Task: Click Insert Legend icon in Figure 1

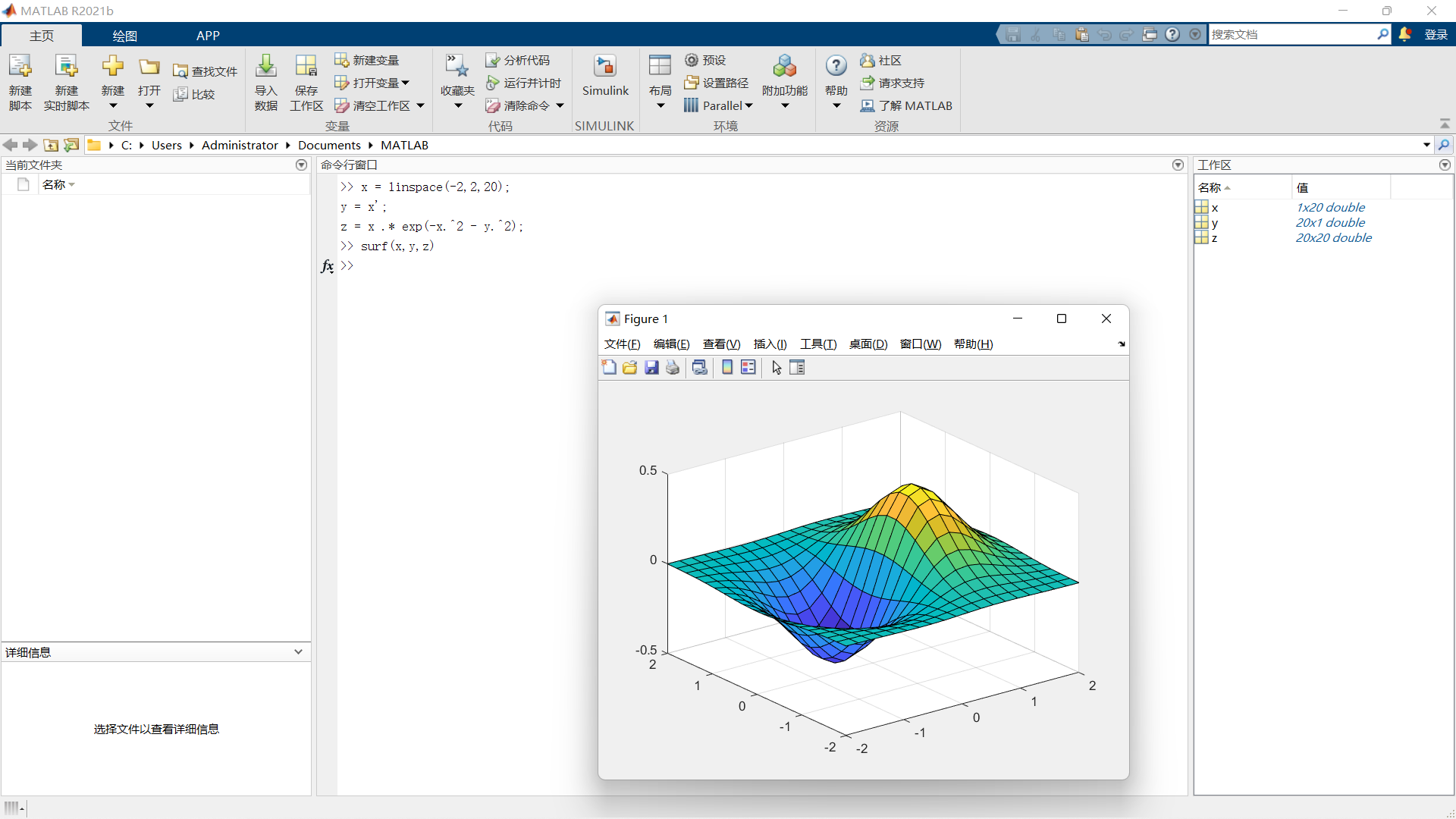Action: [x=748, y=368]
